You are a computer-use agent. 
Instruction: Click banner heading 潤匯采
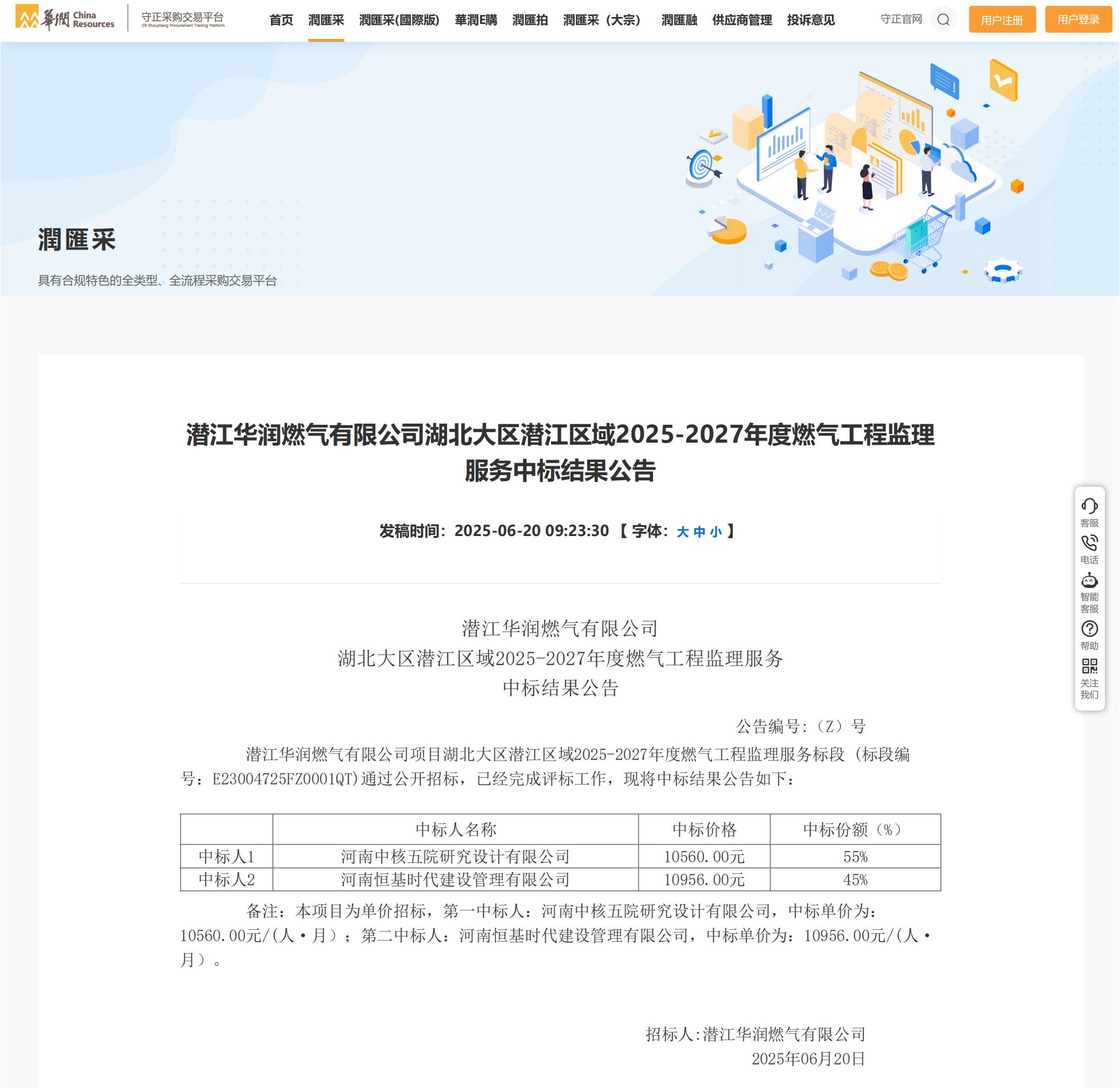(77, 239)
